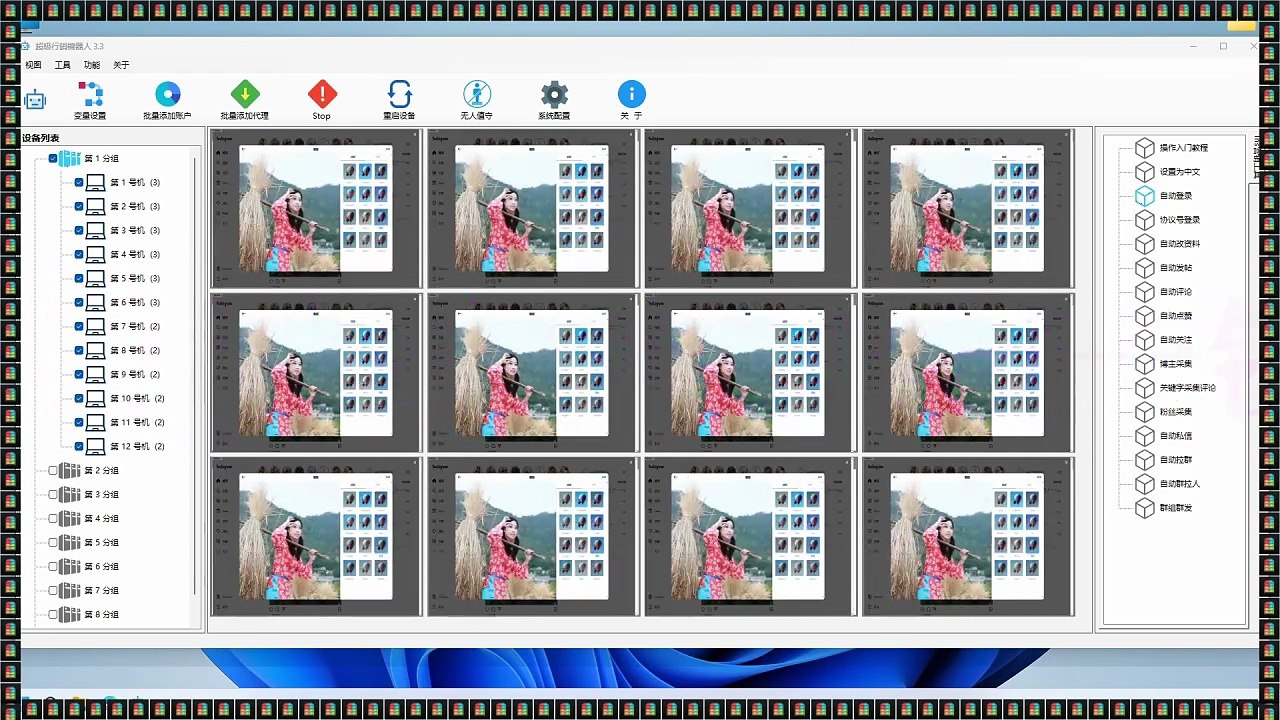Pick the 自动点赞 cube icon
Screen dimensions: 1280x720
[1144, 315]
